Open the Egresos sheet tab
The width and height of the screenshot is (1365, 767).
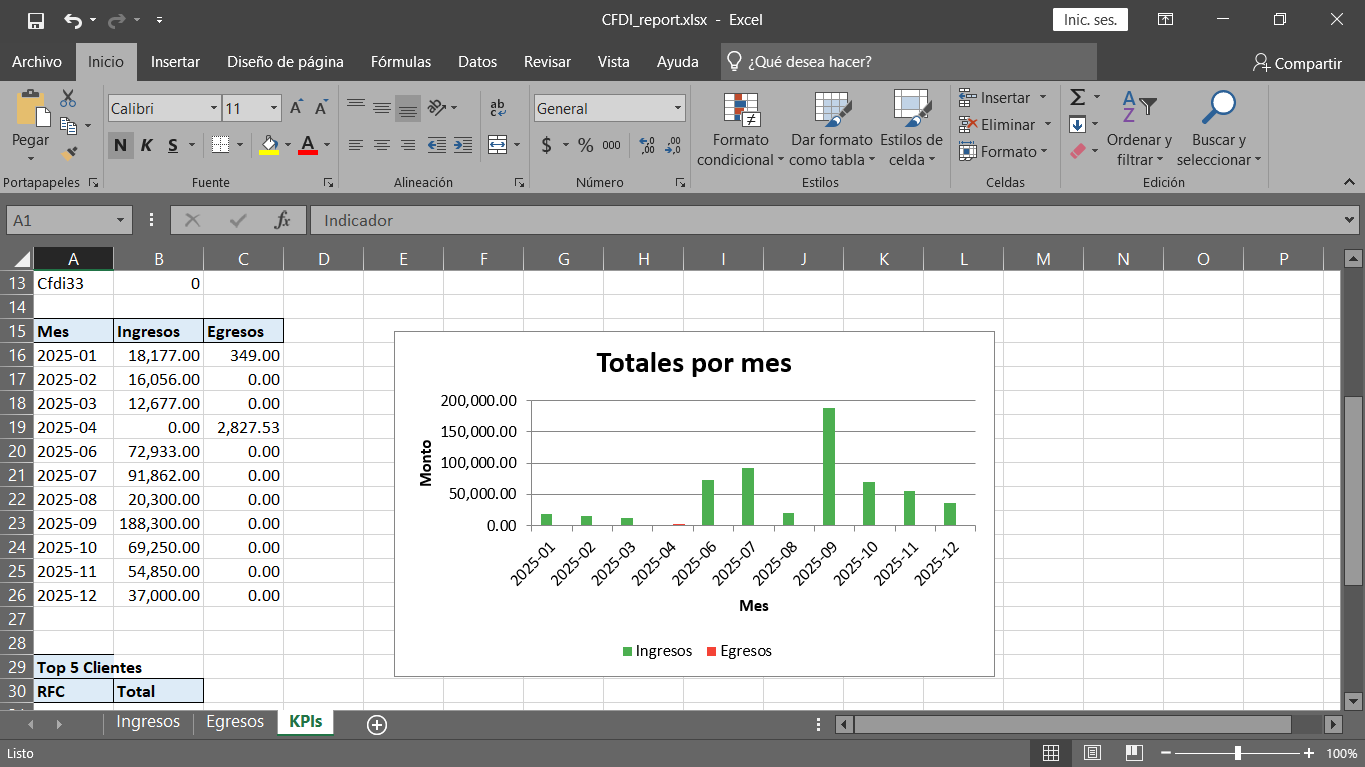[234, 720]
